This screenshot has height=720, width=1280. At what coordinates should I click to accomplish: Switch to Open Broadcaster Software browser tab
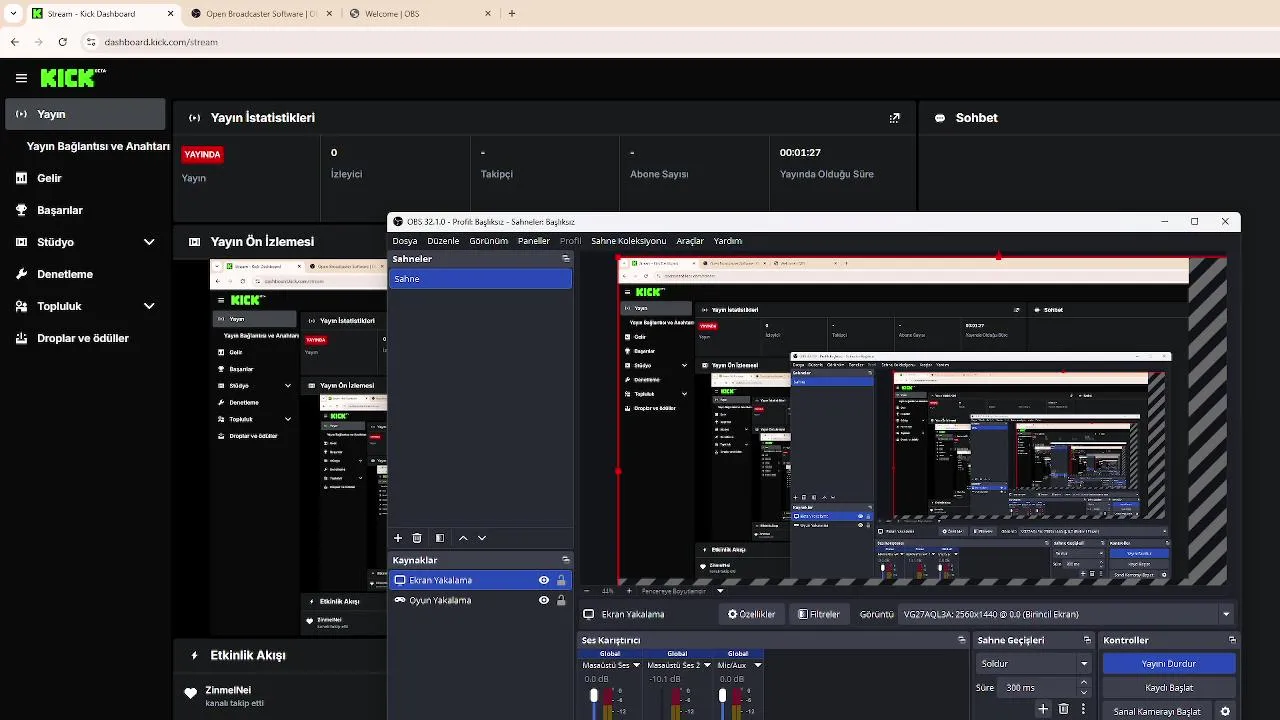[x=262, y=14]
